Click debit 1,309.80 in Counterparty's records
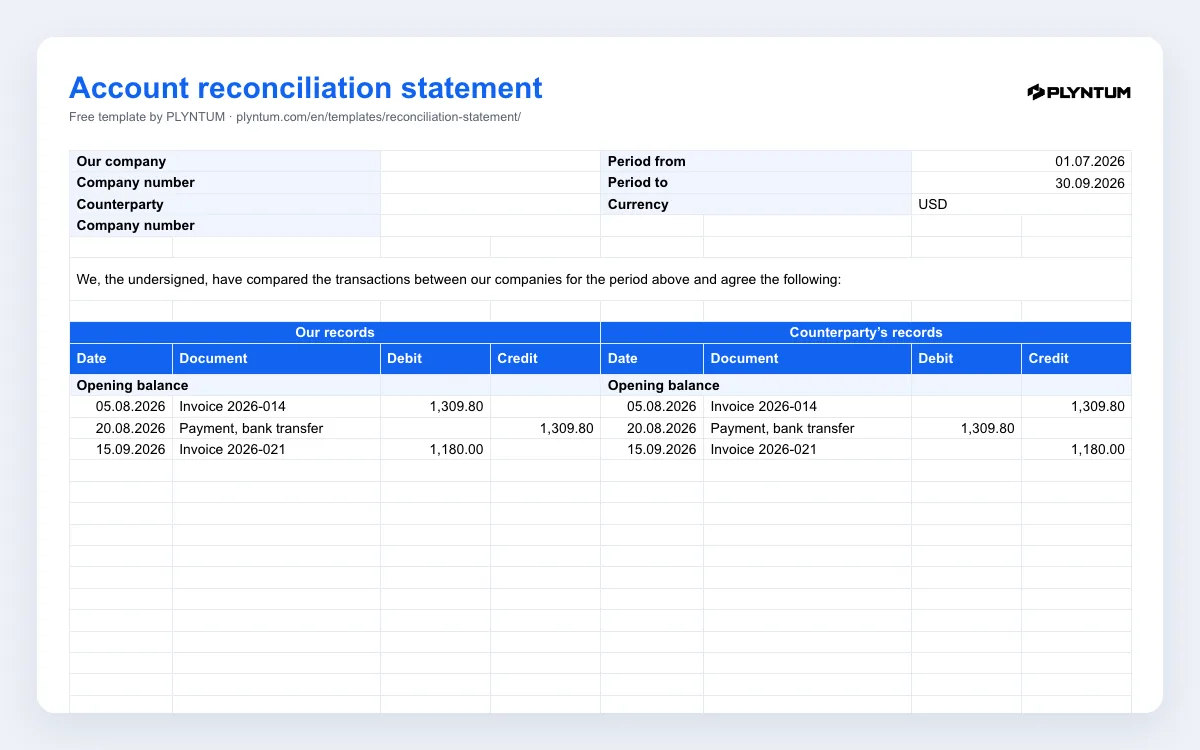Screen dimensions: 1200x750 (987, 428)
